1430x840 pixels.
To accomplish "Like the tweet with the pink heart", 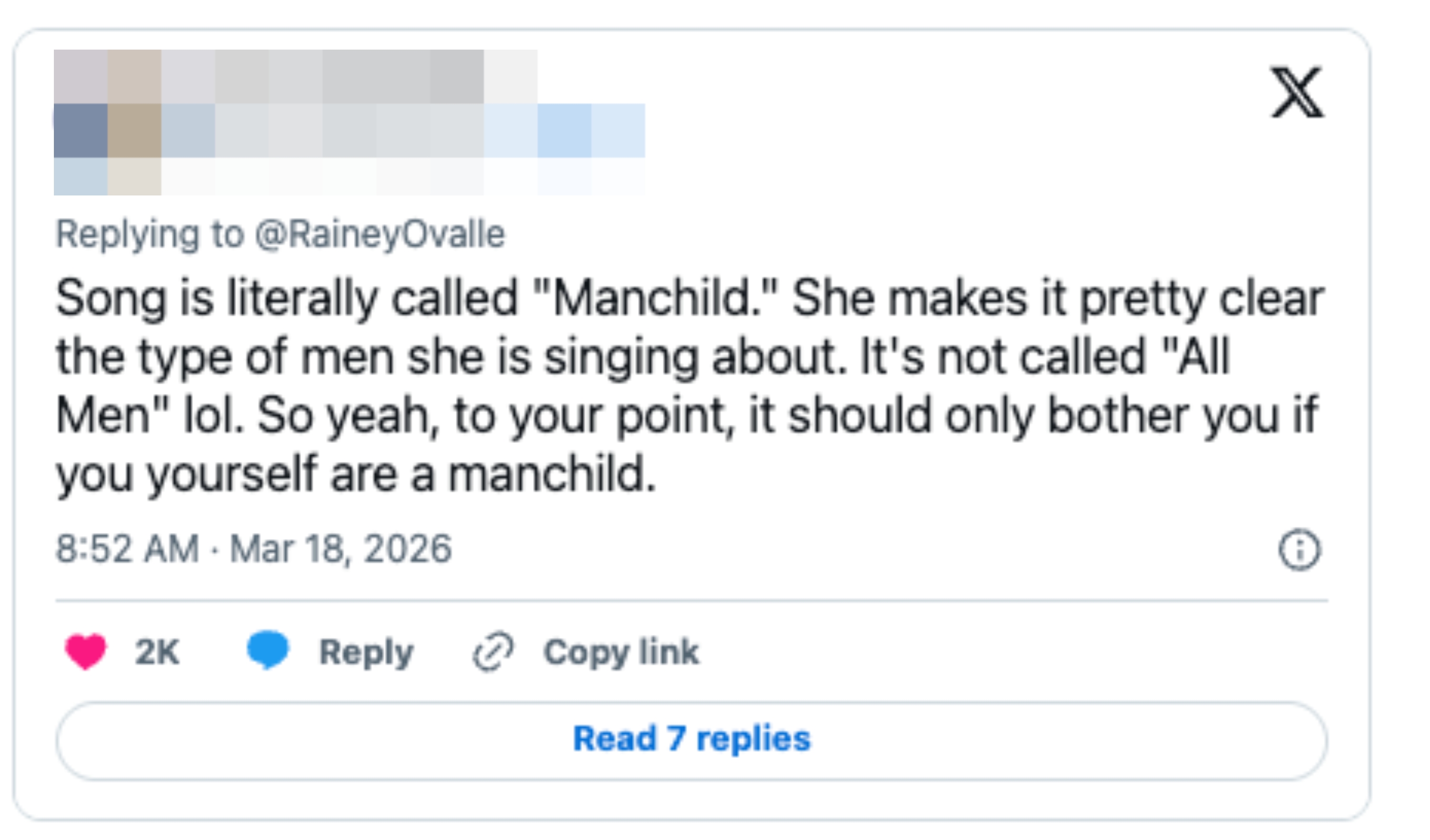I will [86, 651].
